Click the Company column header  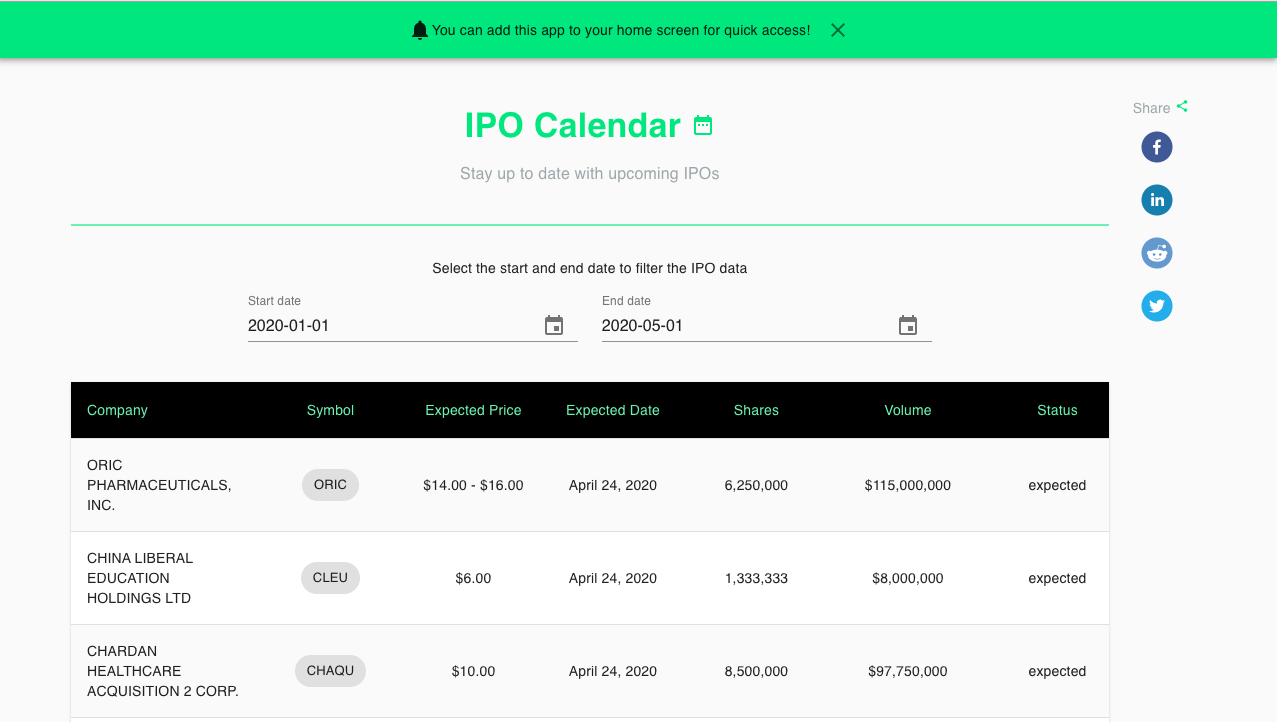pyautogui.click(x=117, y=410)
